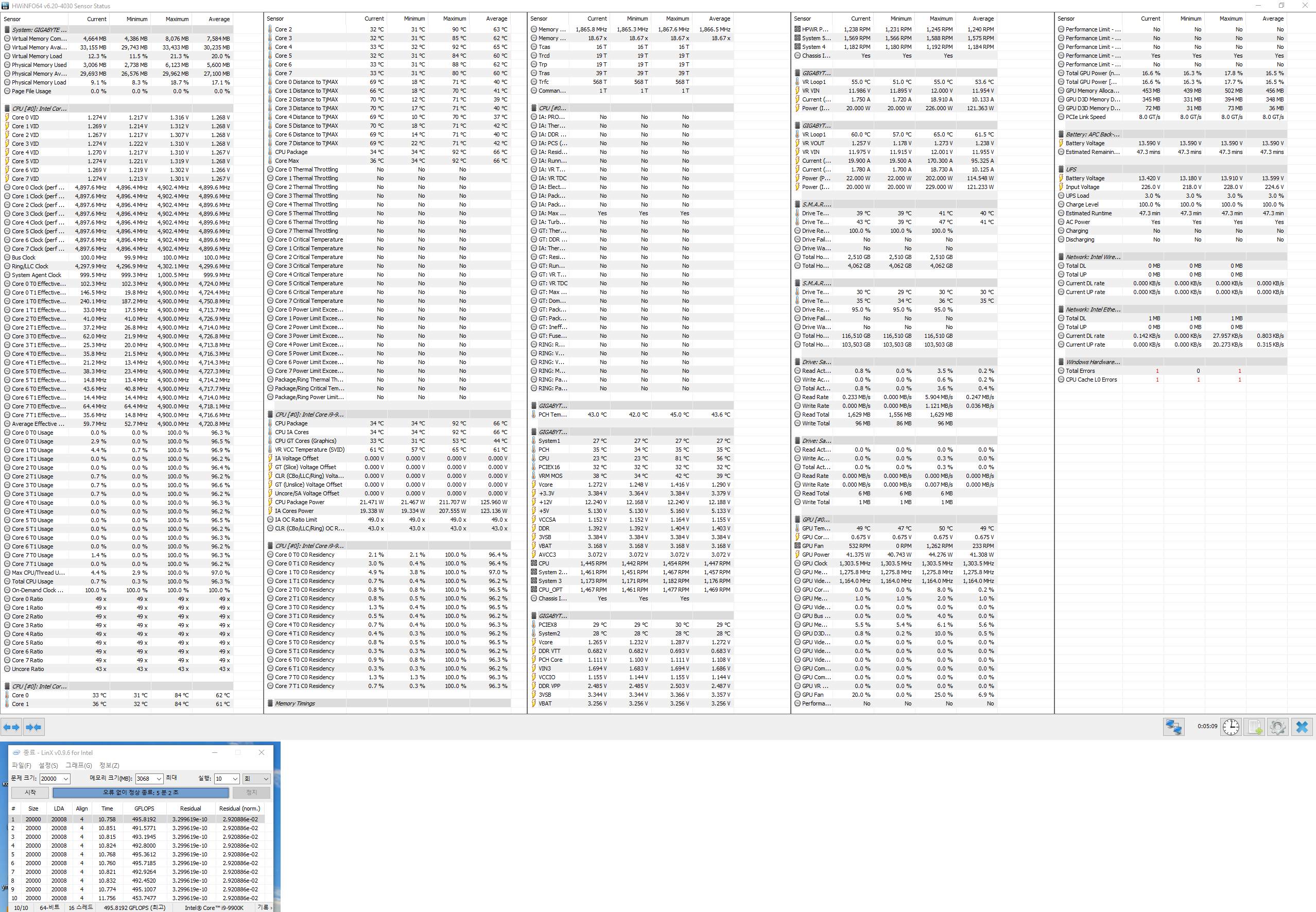This screenshot has height=912, width=1316.
Task: Click the expand columns arrows icon
Action: tap(11, 727)
